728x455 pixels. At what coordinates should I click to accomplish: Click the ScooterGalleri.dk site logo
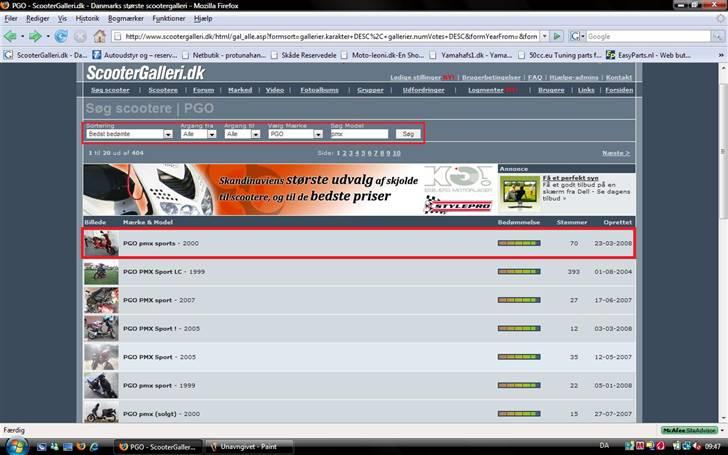145,73
